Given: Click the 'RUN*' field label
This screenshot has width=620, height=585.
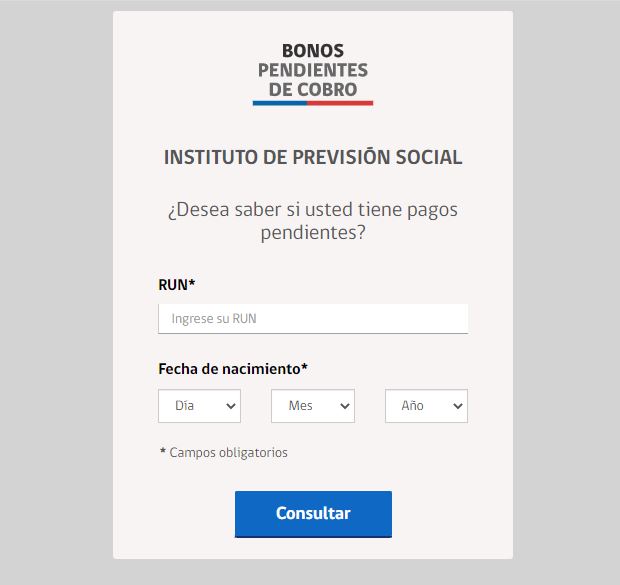Looking at the screenshot, I should [177, 285].
